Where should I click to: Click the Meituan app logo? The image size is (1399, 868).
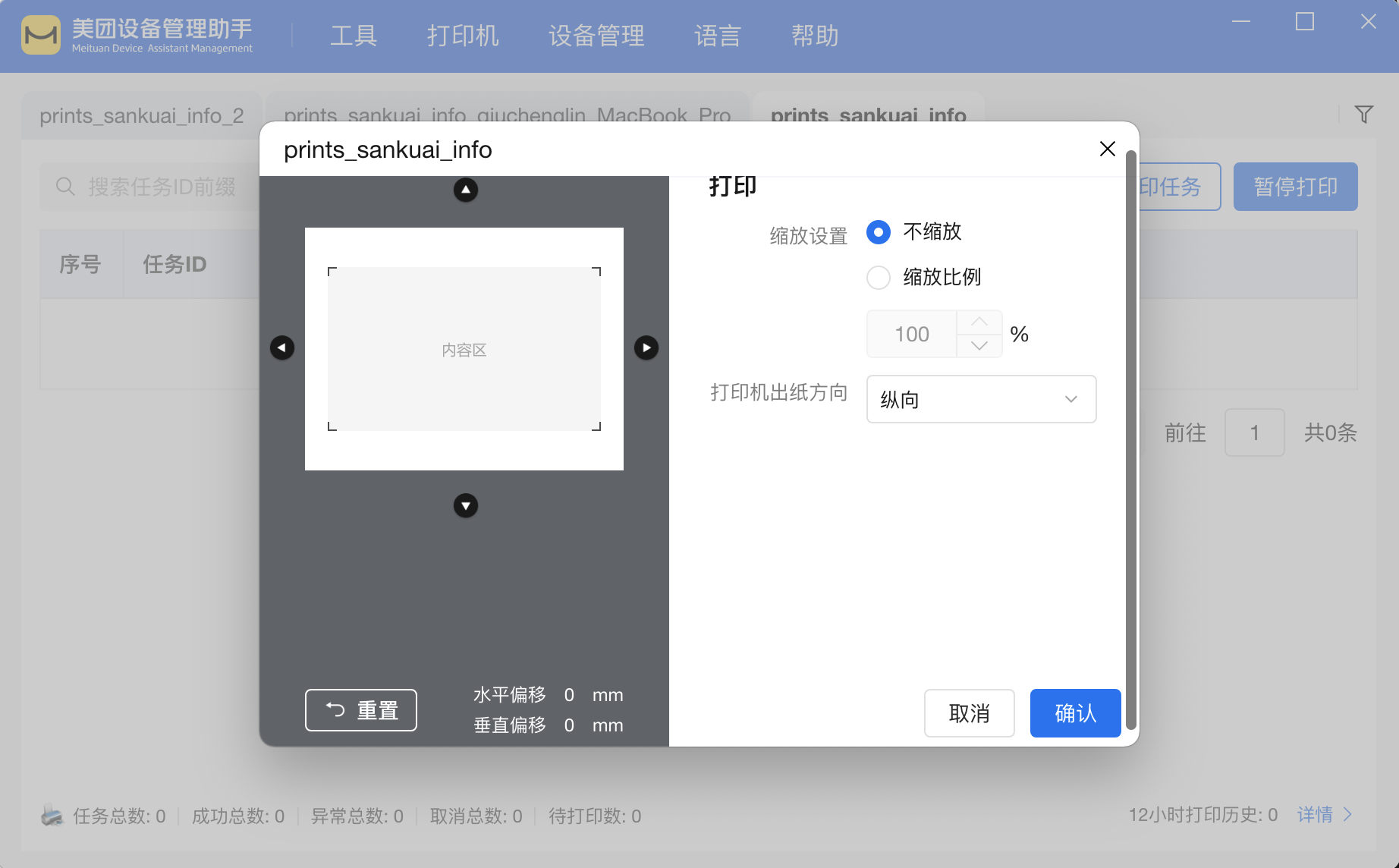pos(41,35)
